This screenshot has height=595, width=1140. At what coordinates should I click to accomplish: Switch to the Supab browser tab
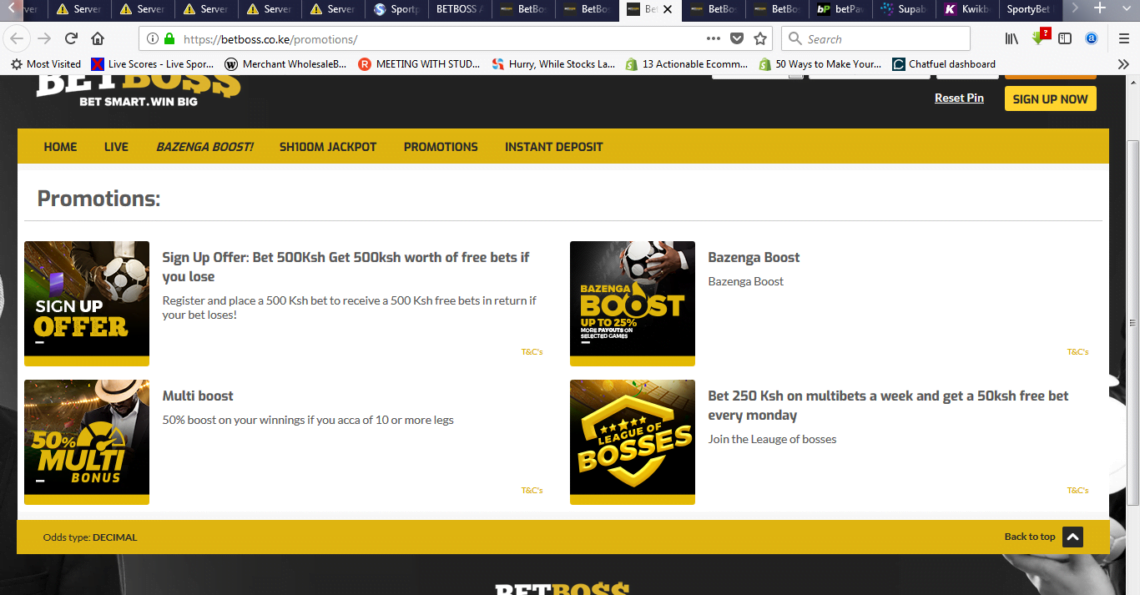(904, 9)
